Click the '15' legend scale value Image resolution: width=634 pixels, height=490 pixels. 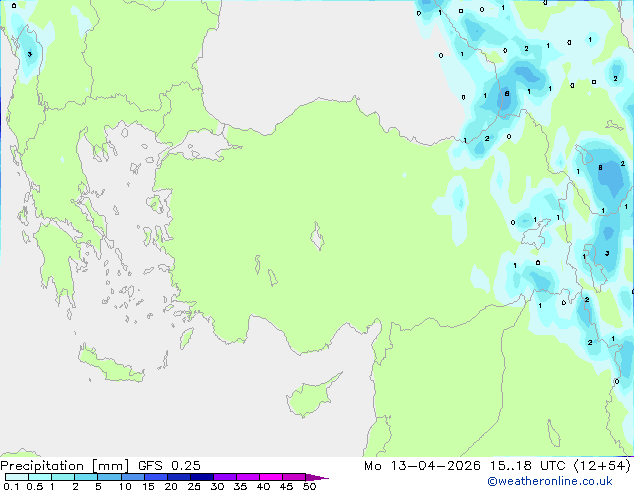coord(148,486)
